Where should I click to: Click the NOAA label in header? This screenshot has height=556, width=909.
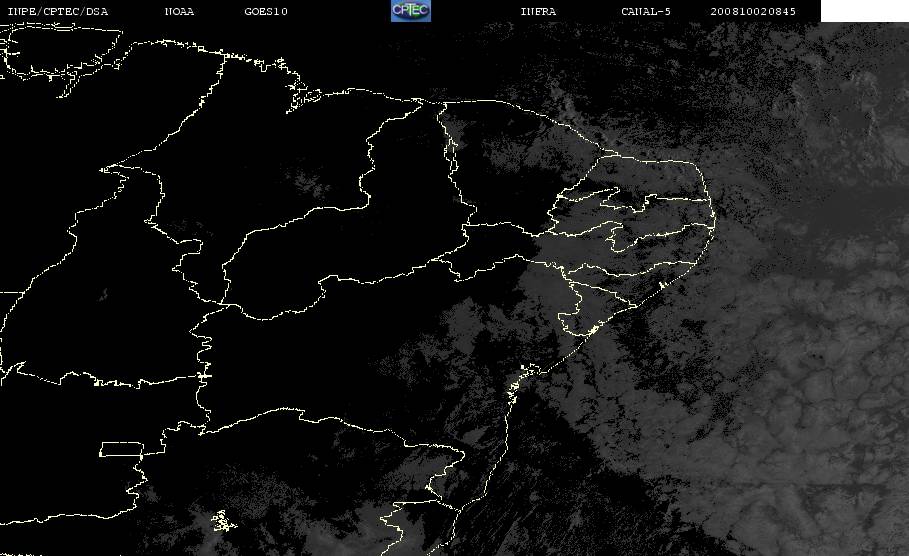coord(180,12)
